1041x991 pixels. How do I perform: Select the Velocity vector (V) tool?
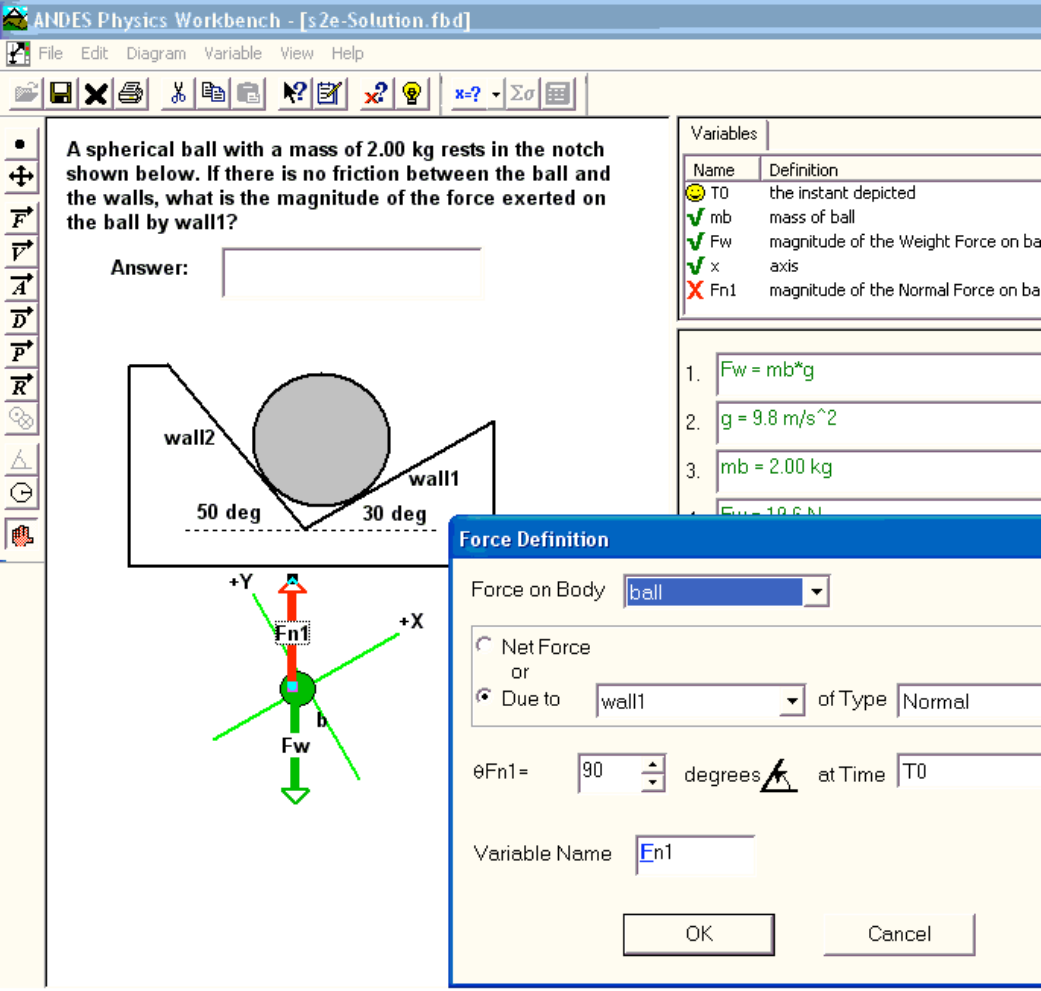tap(21, 252)
